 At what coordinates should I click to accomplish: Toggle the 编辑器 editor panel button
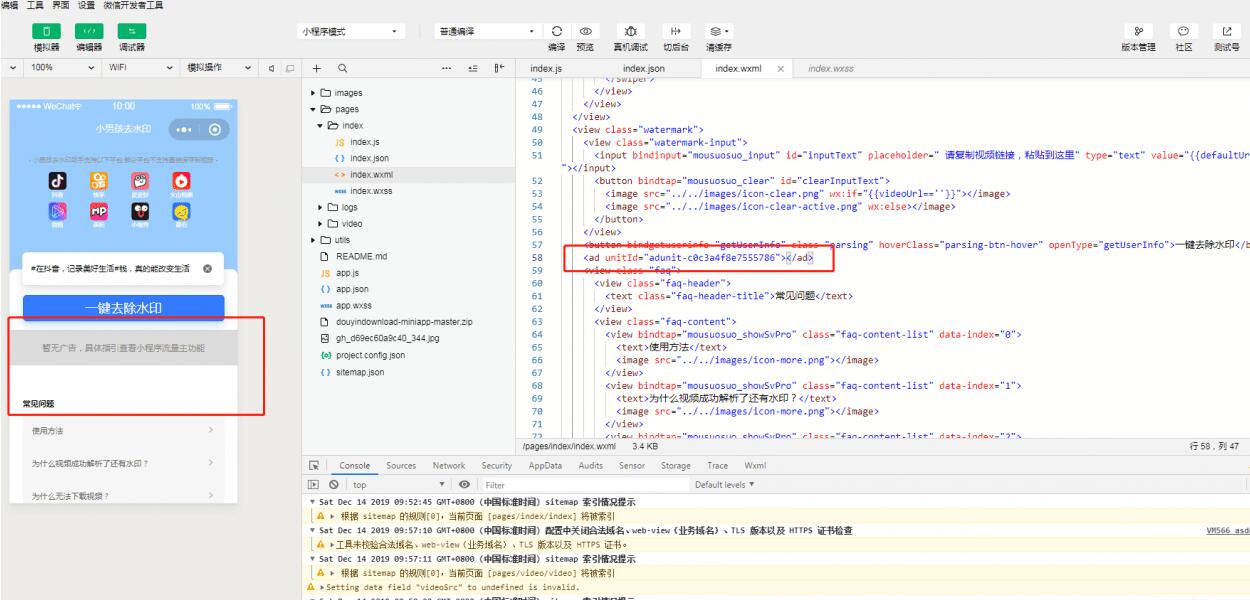pos(89,32)
